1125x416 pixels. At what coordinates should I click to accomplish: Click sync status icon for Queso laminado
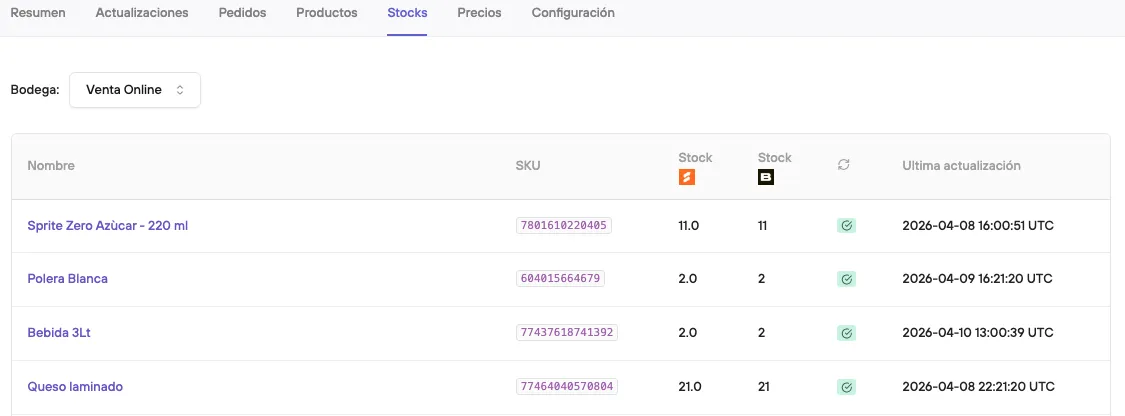click(x=846, y=387)
